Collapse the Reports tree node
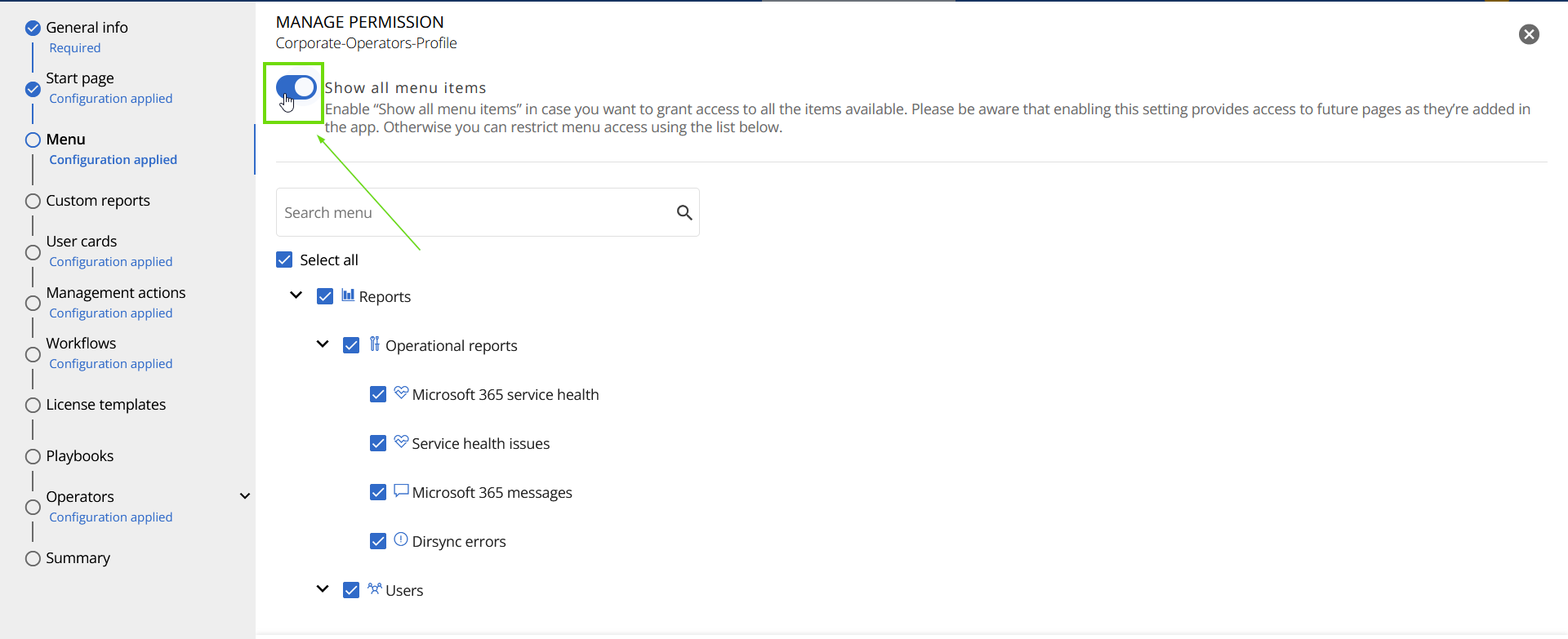Viewport: 1568px width, 639px height. (x=296, y=295)
